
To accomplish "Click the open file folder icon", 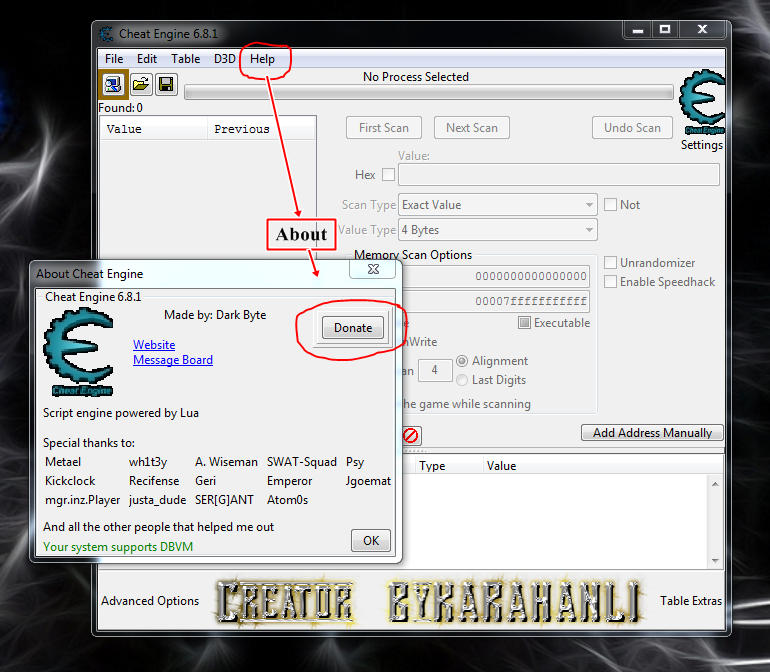I will point(141,84).
